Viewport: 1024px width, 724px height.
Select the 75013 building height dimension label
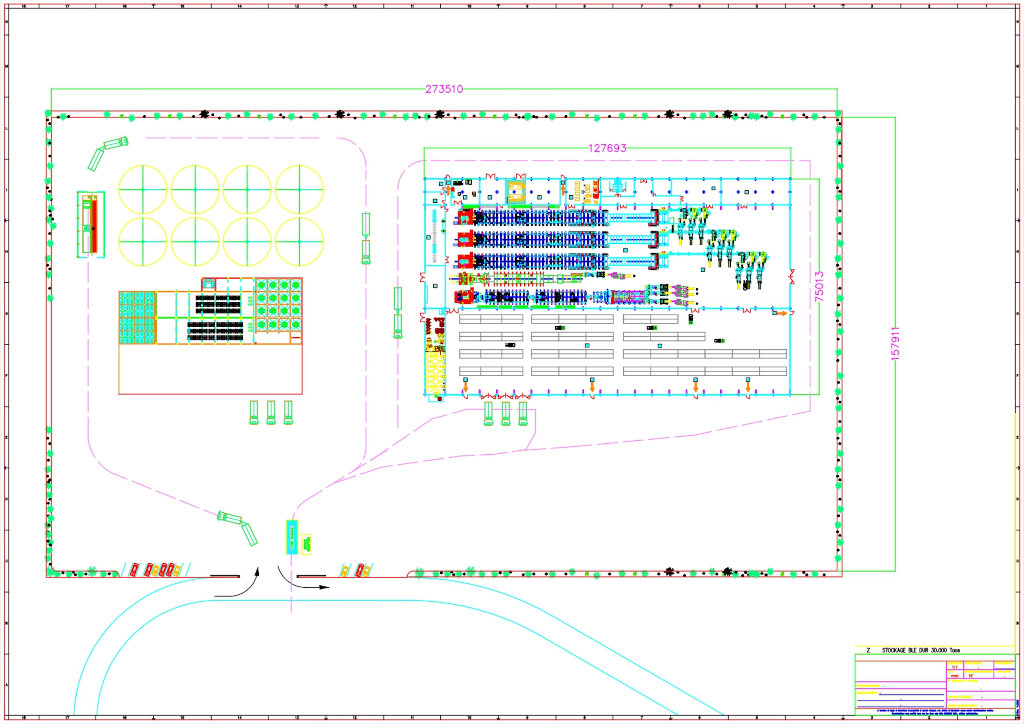pos(819,291)
